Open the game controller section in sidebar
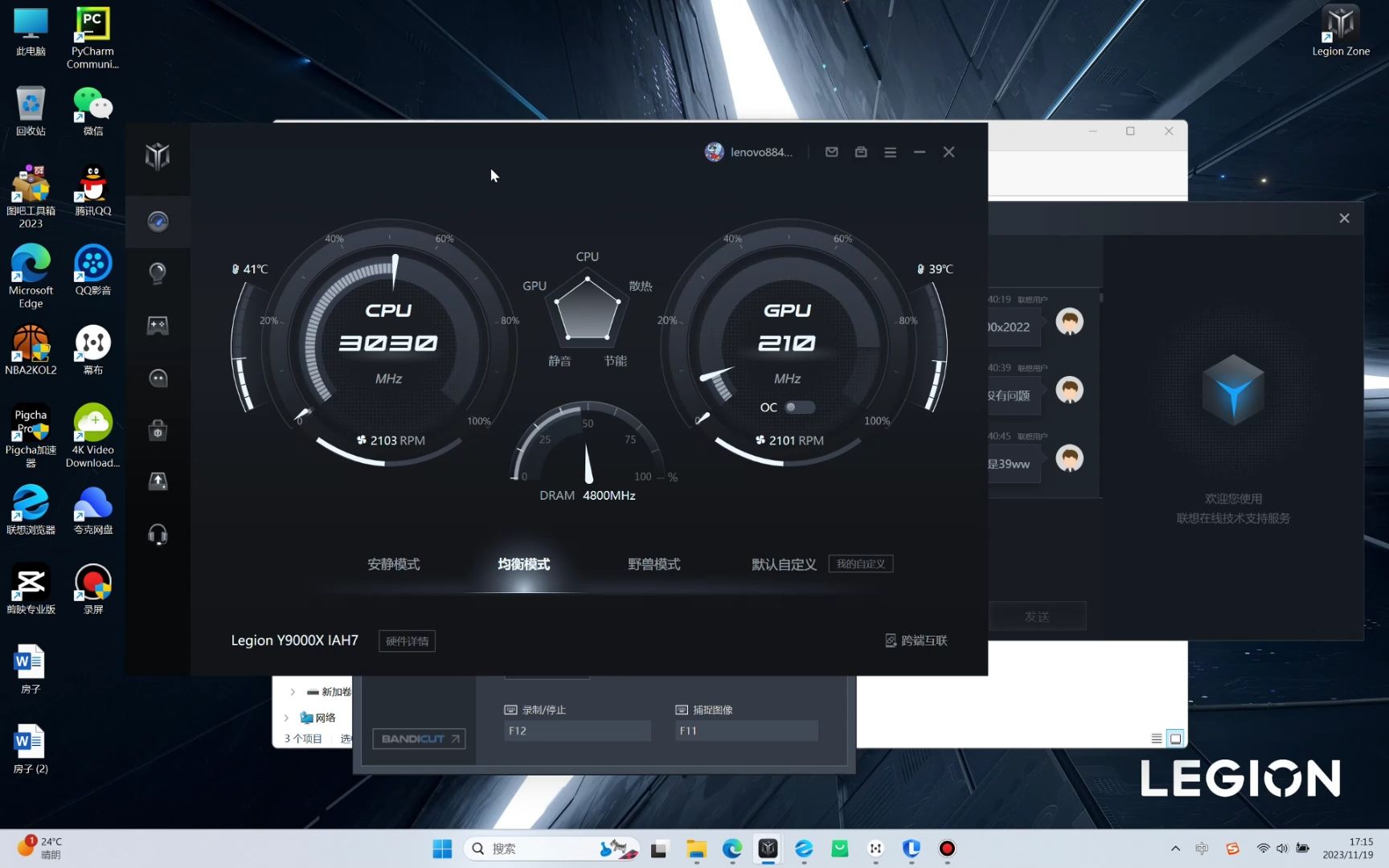Image resolution: width=1389 pixels, height=868 pixels. tap(158, 325)
